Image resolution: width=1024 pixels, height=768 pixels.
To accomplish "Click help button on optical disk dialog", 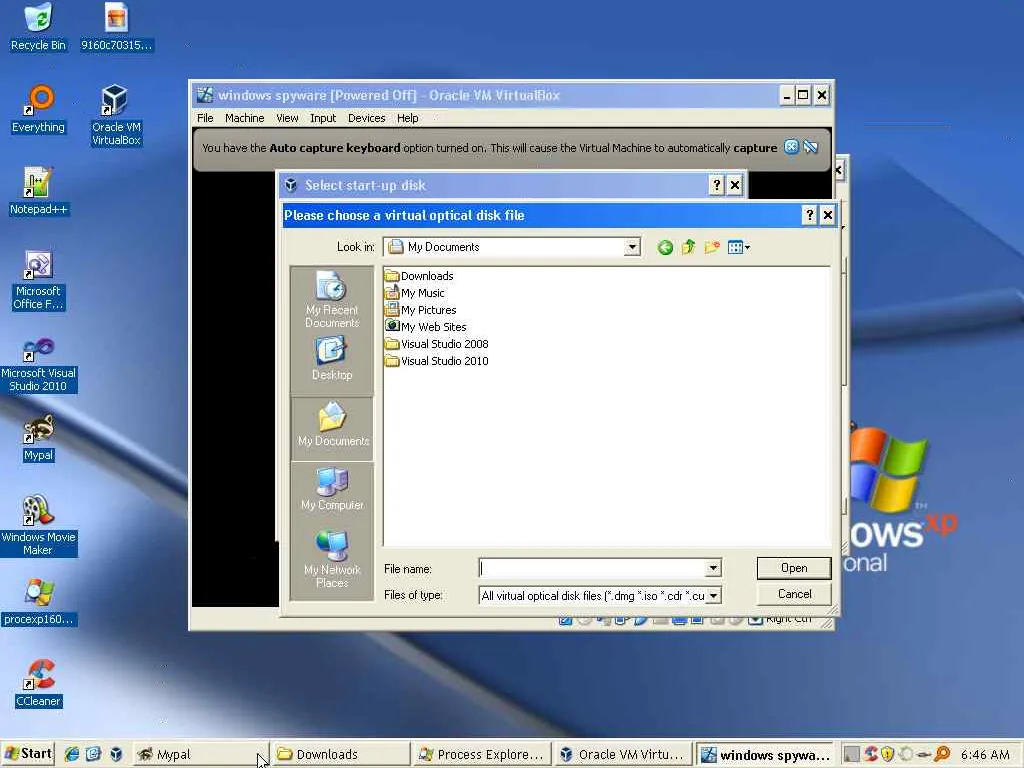I will coord(809,215).
